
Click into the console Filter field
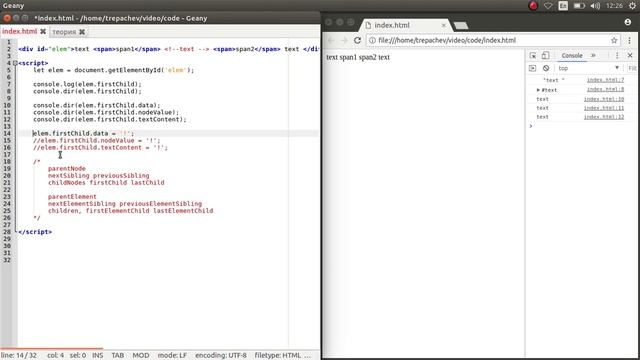[x=632, y=68]
